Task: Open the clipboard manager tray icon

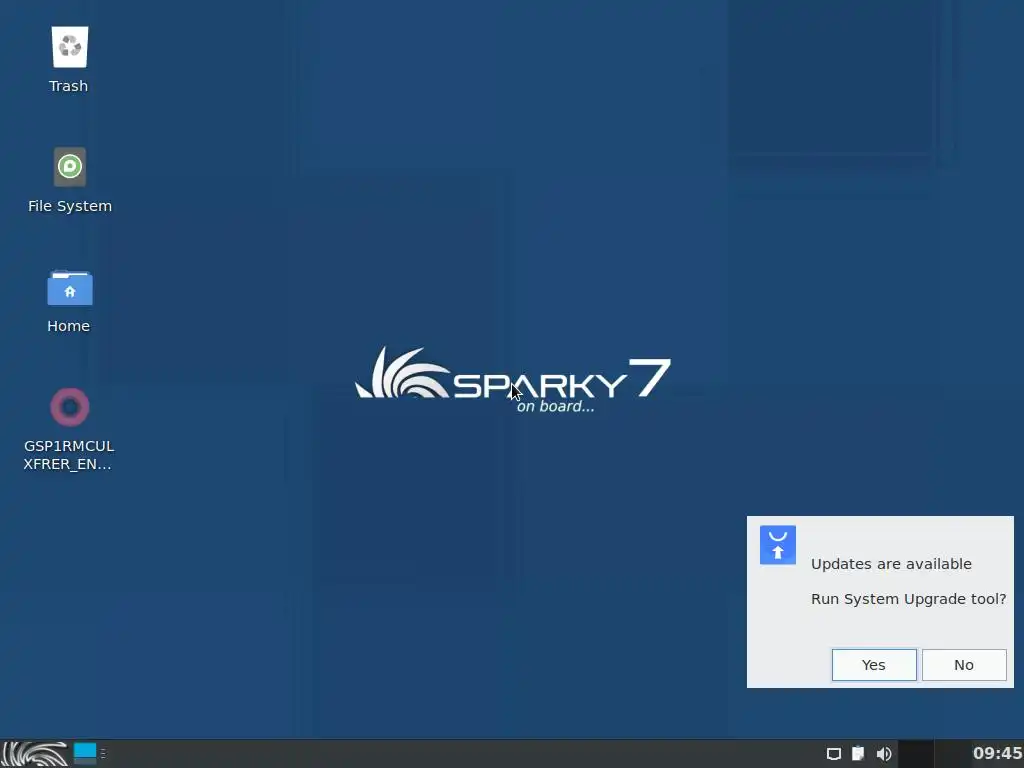Action: pos(857,754)
